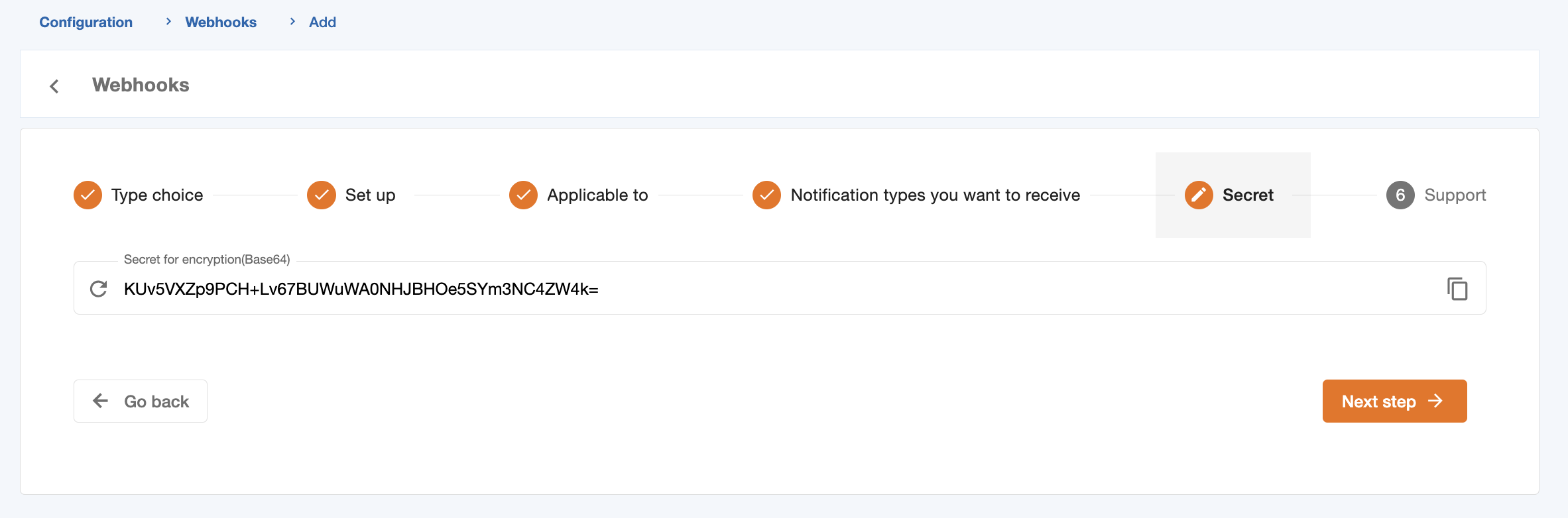Copy the secret using the clipboard icon
The width and height of the screenshot is (1568, 518).
(1457, 289)
